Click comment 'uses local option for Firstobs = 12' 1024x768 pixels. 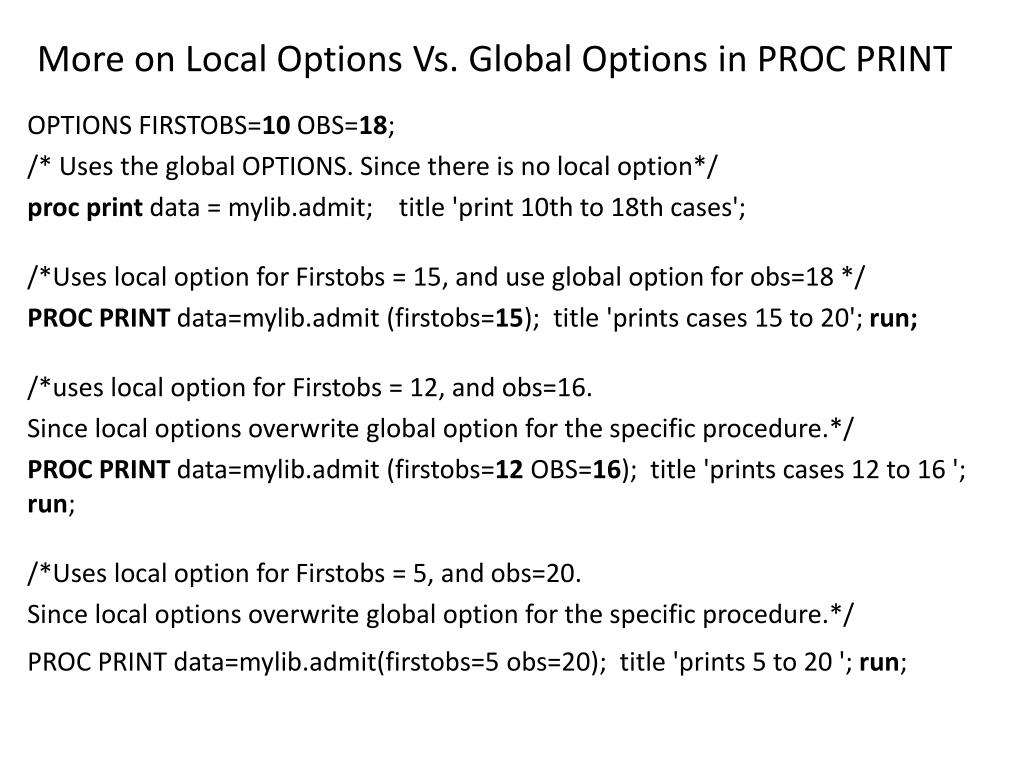pos(310,388)
